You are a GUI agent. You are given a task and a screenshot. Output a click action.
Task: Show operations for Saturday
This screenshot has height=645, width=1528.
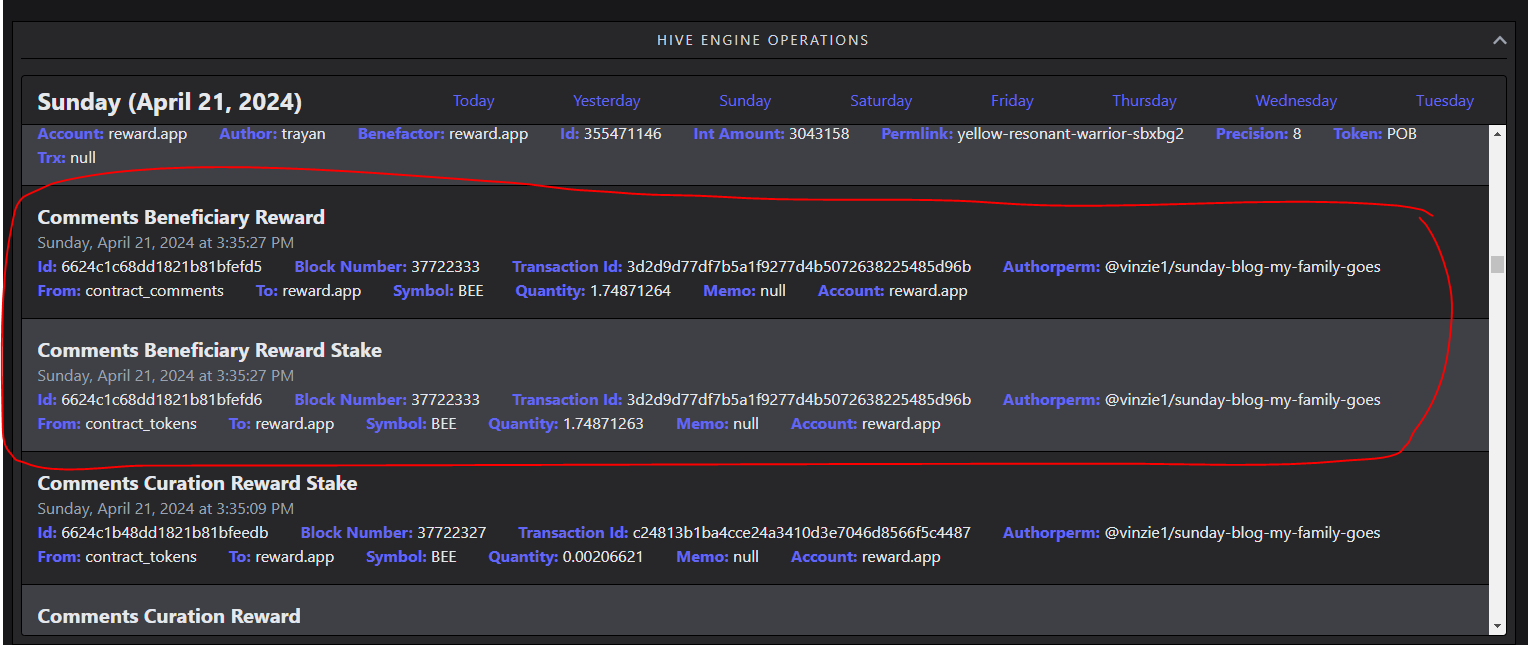point(880,101)
